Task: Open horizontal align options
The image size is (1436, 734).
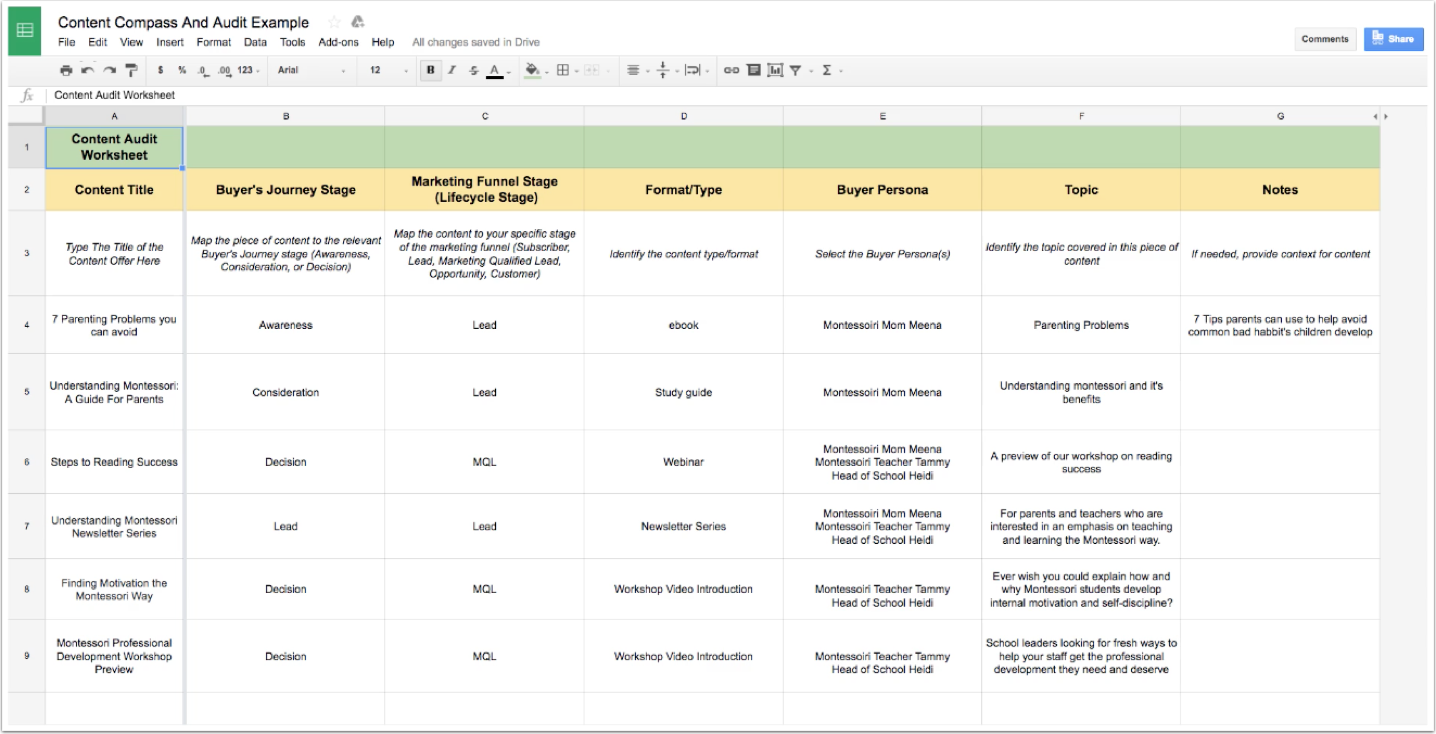Action: click(x=635, y=70)
